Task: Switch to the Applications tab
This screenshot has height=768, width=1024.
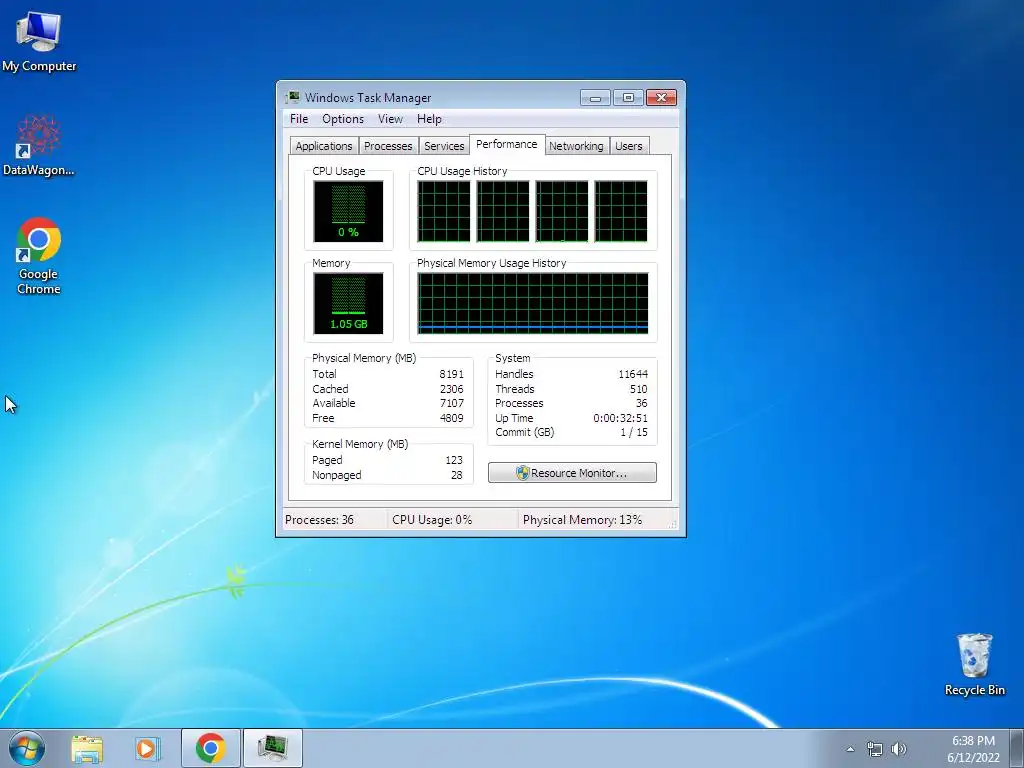Action: pyautogui.click(x=324, y=146)
